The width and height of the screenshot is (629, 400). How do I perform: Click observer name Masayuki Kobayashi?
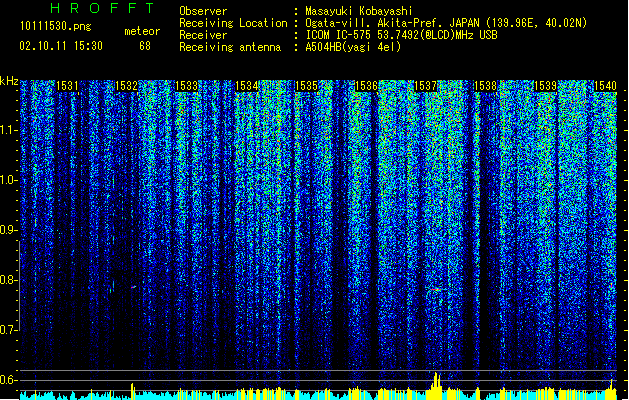click(358, 11)
